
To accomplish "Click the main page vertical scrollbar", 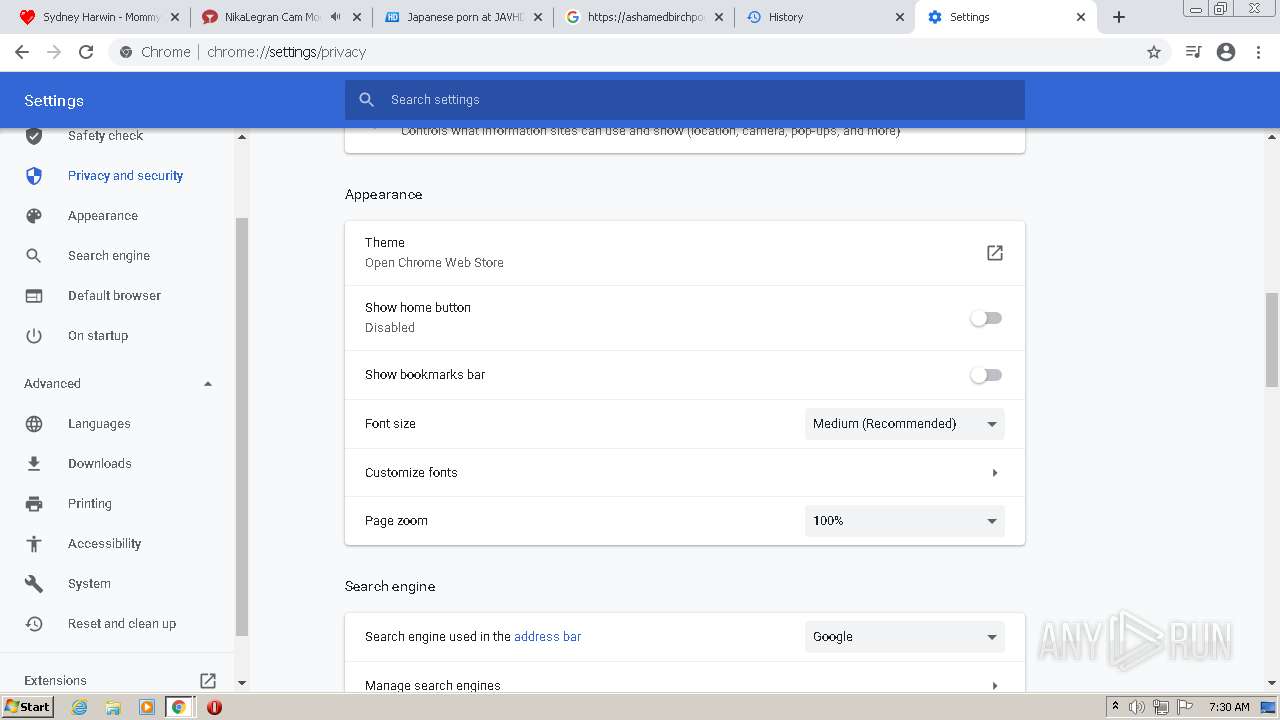I will coord(1272,340).
